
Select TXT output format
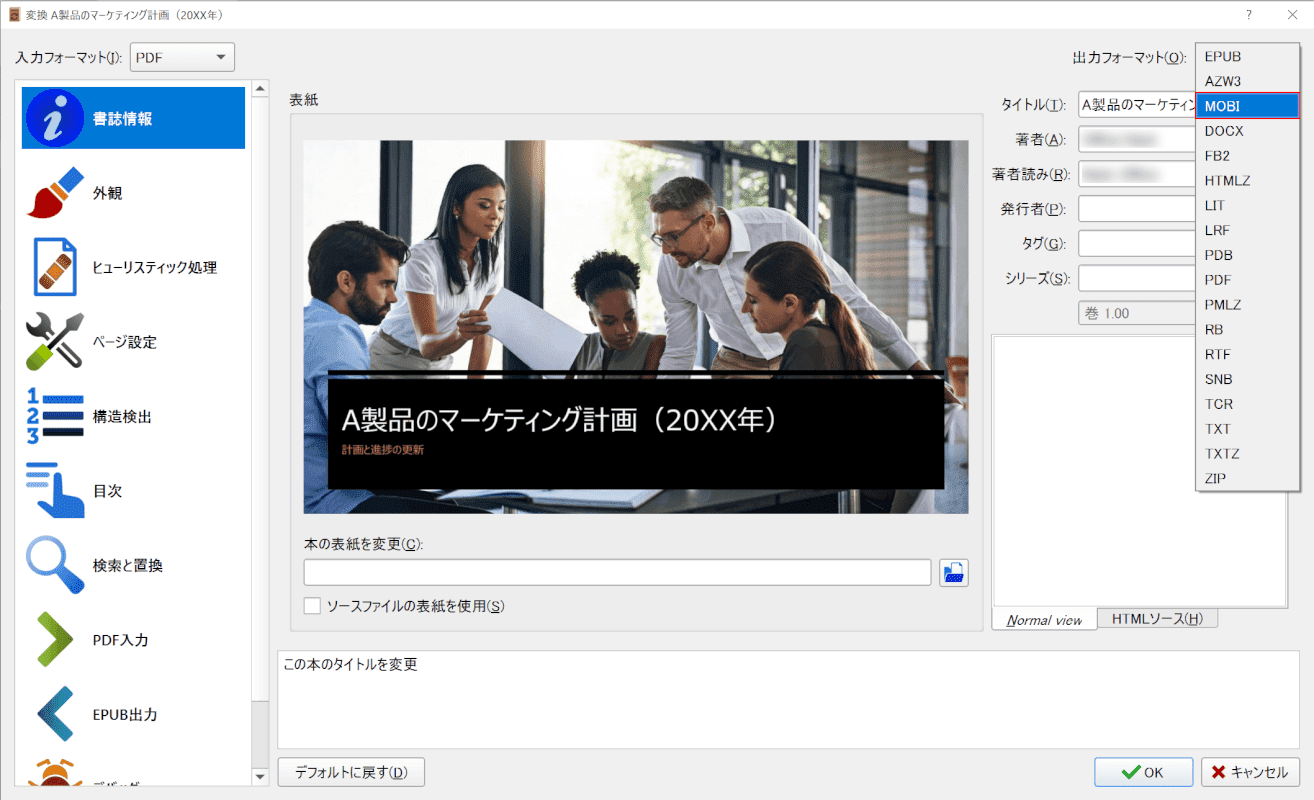1247,429
